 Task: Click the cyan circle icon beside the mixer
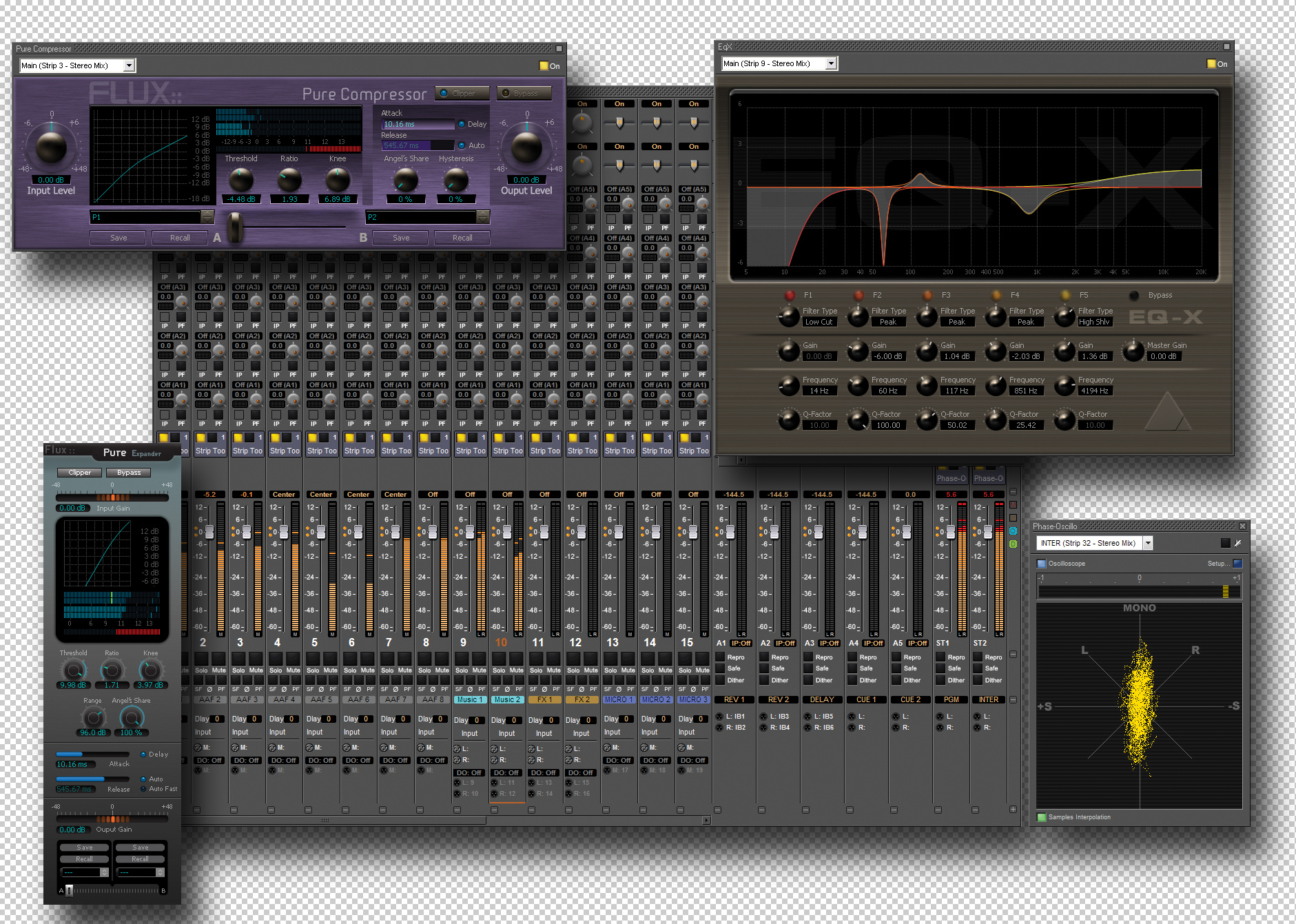(1013, 531)
